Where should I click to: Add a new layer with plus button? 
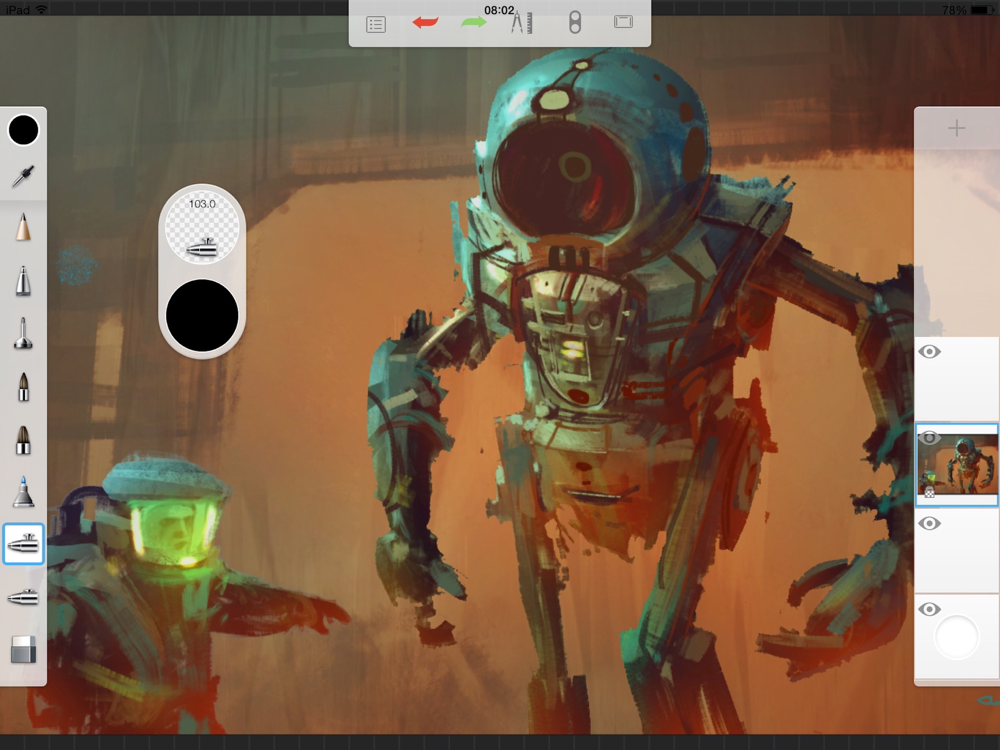[x=956, y=128]
